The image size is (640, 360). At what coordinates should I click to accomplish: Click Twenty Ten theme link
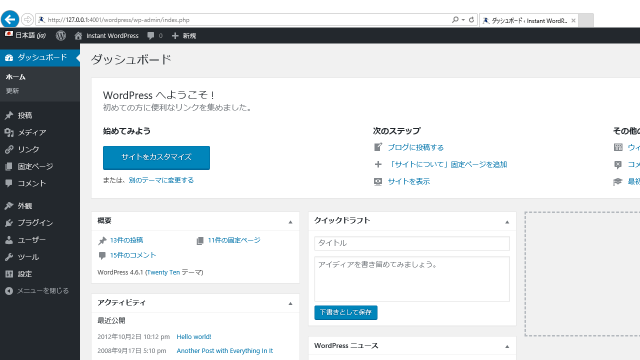click(x=163, y=272)
